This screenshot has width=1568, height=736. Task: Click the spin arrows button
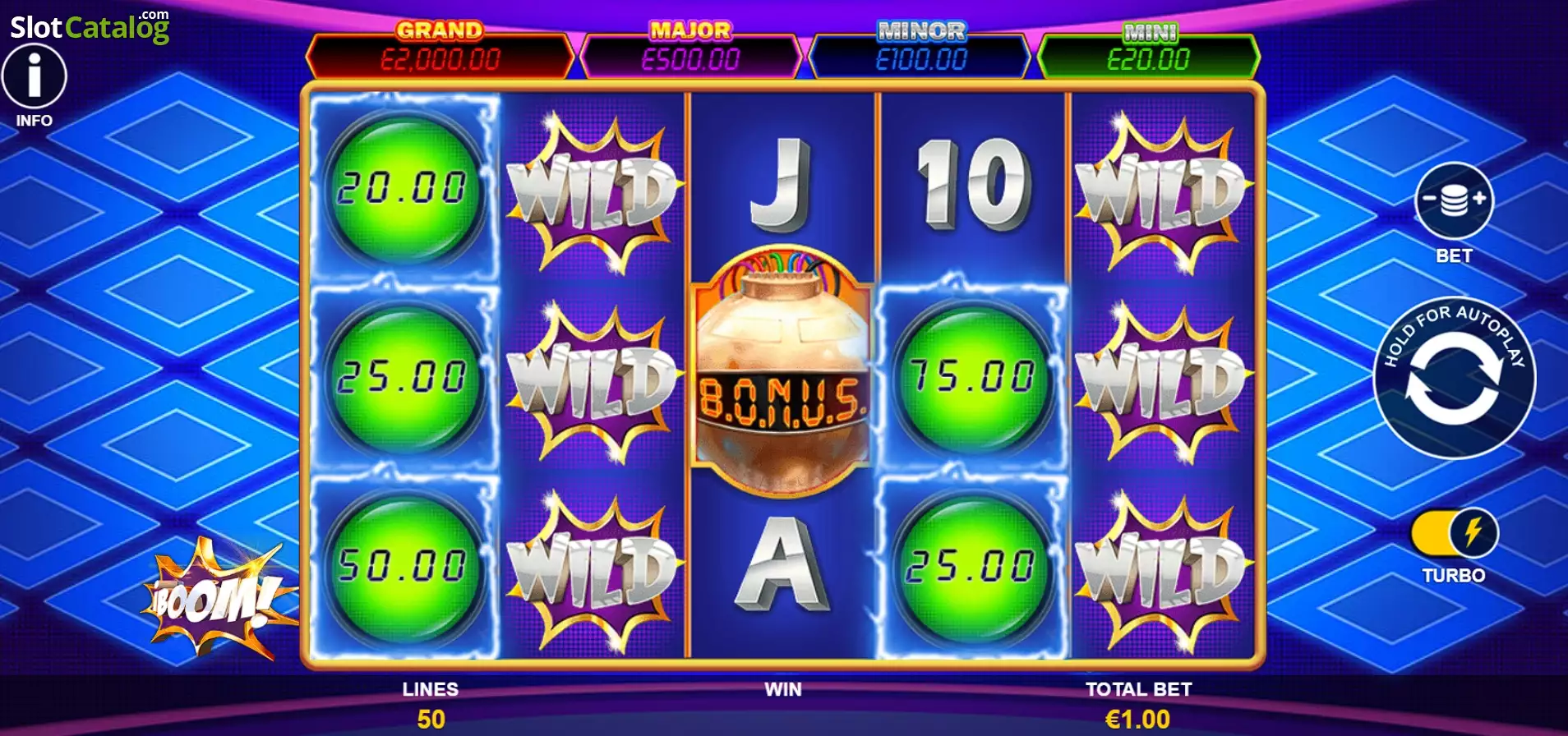[x=1455, y=379]
